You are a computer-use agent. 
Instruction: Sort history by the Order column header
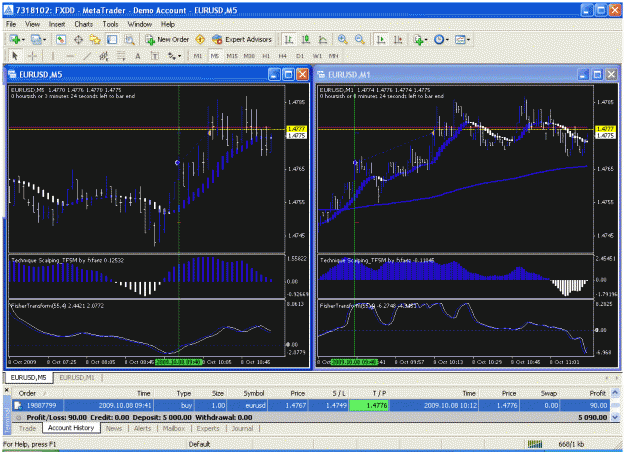click(27, 393)
